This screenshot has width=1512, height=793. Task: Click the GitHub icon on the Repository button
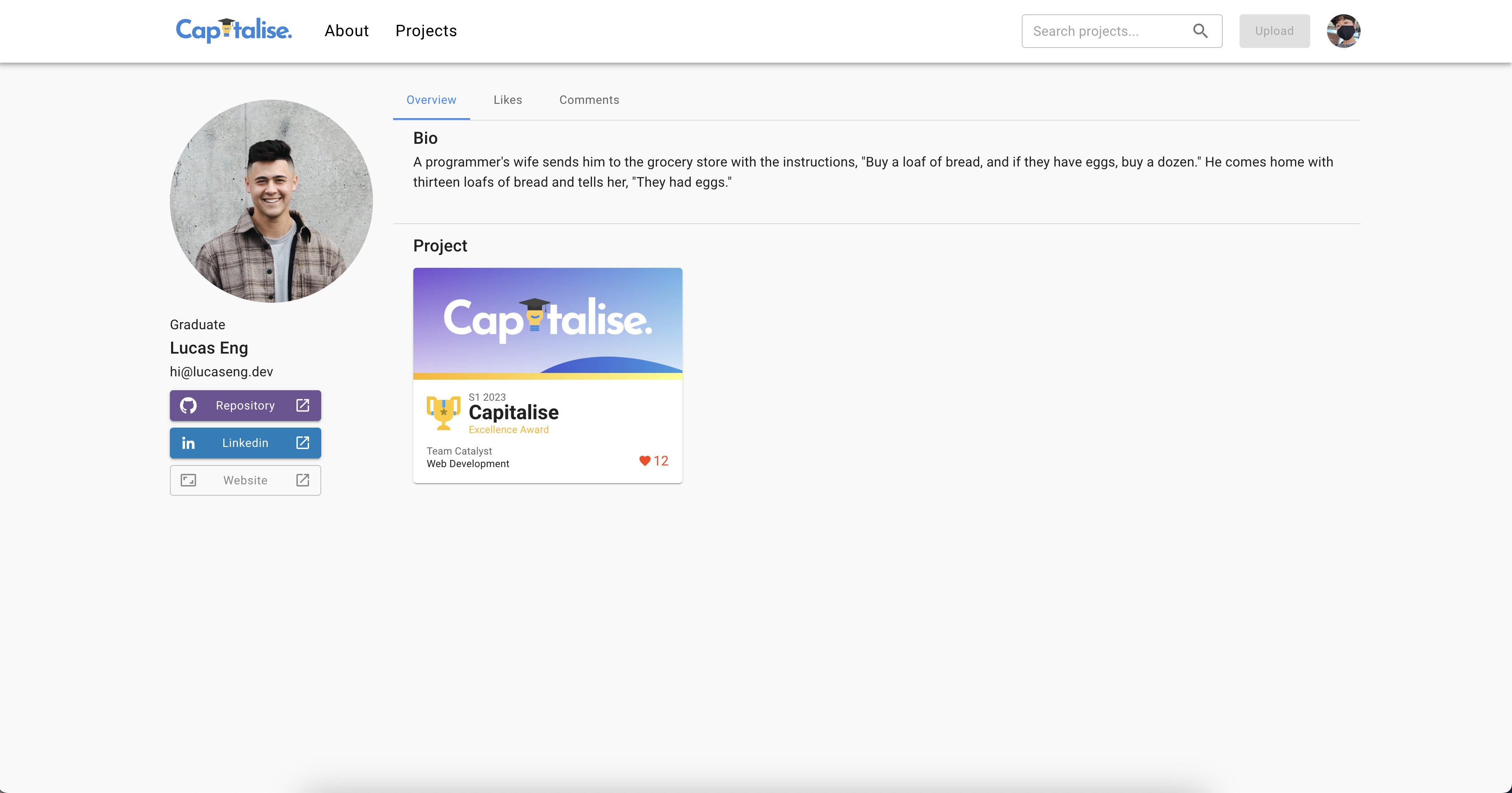tap(188, 405)
